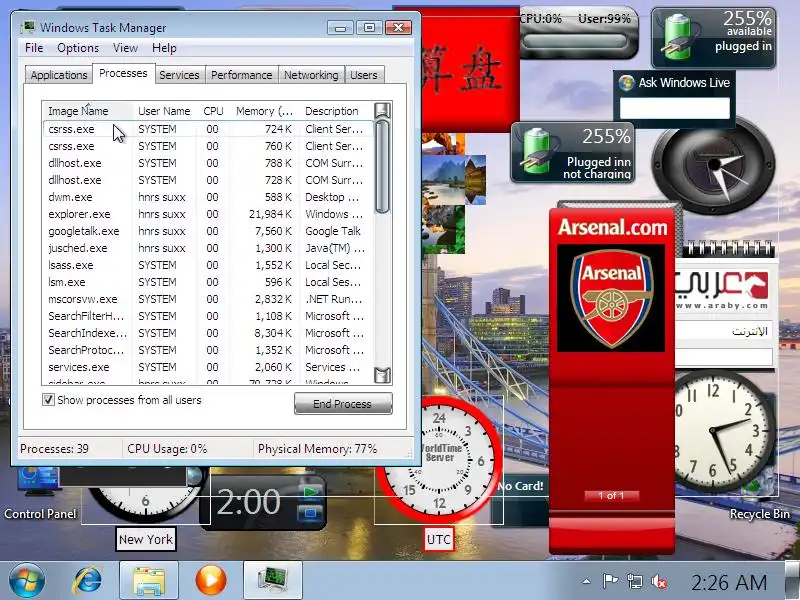Click battery gadget showing 255% available
The width and height of the screenshot is (800, 600).
pyautogui.click(x=713, y=38)
